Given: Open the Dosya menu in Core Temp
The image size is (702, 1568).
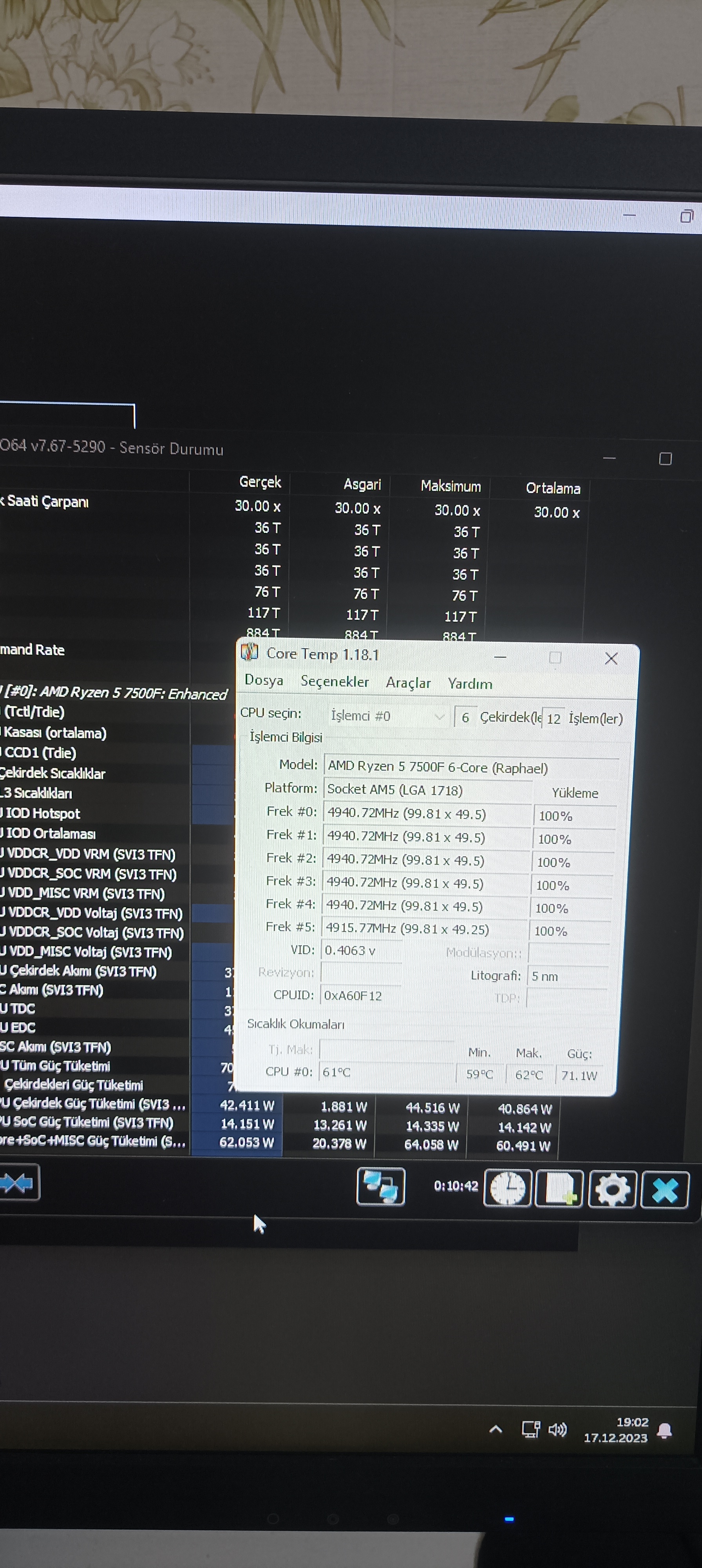Looking at the screenshot, I should [x=264, y=680].
